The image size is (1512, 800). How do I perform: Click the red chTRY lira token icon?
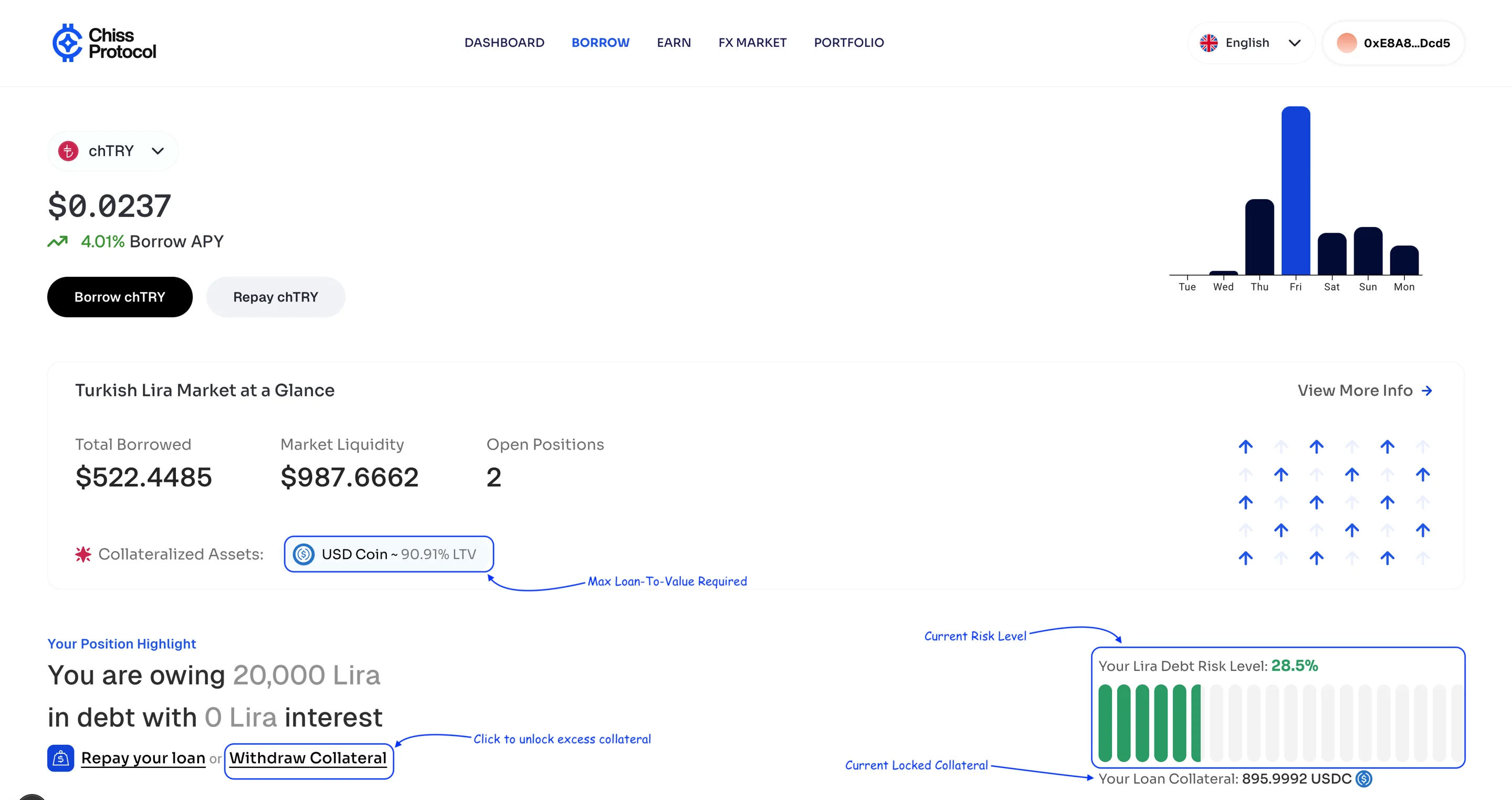tap(68, 151)
